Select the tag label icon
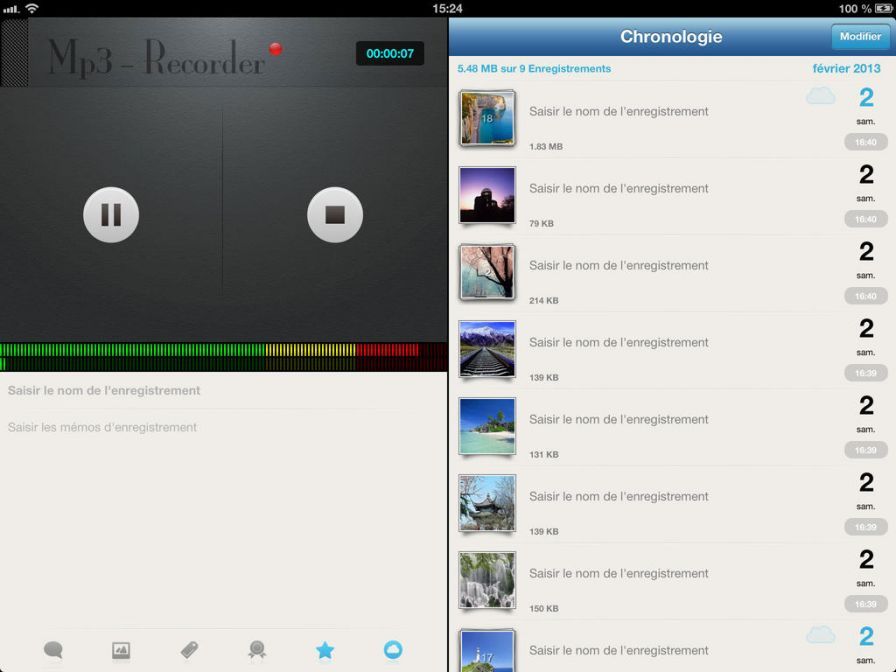The height and width of the screenshot is (672, 896). click(x=188, y=650)
